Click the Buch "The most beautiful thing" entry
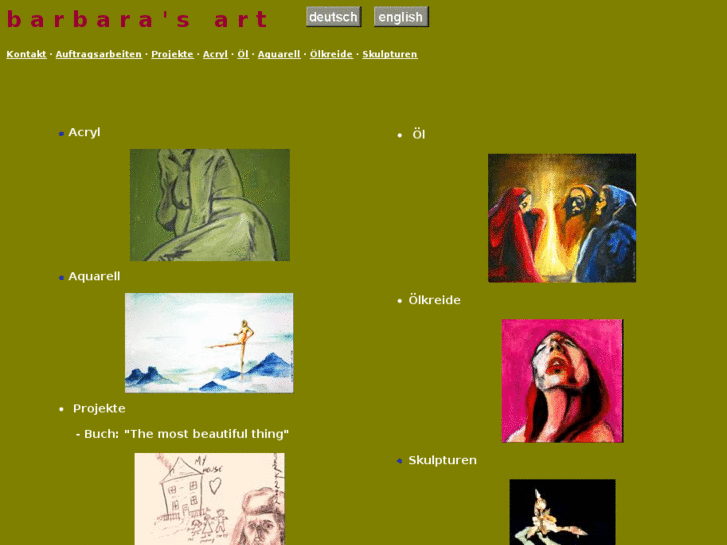Image resolution: width=727 pixels, height=545 pixels. 182,434
